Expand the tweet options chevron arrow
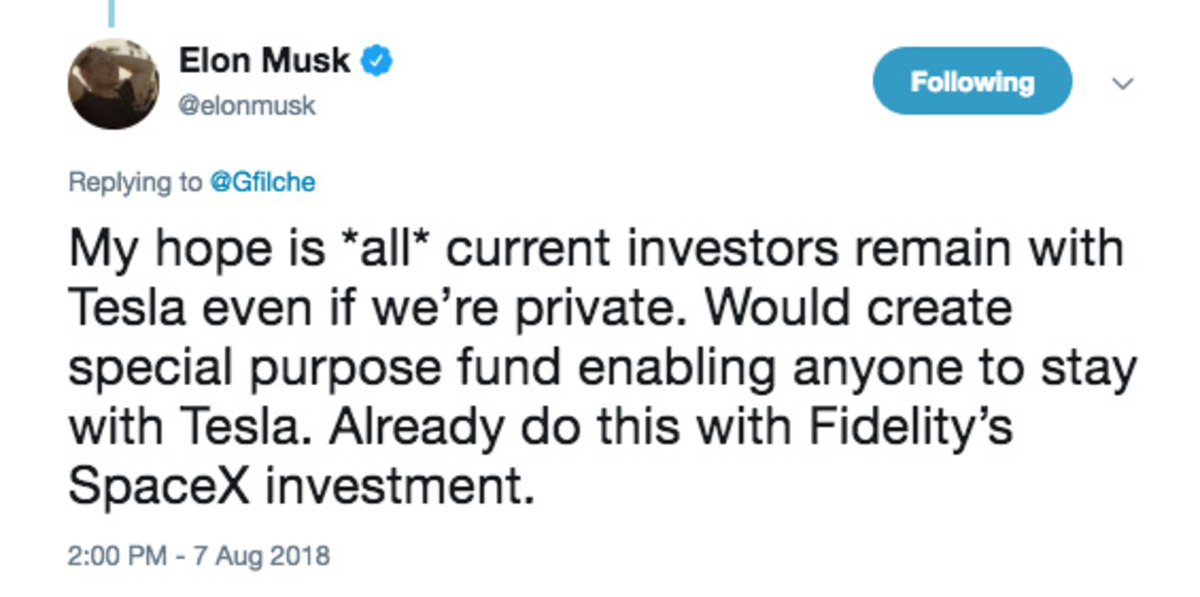 click(1123, 84)
